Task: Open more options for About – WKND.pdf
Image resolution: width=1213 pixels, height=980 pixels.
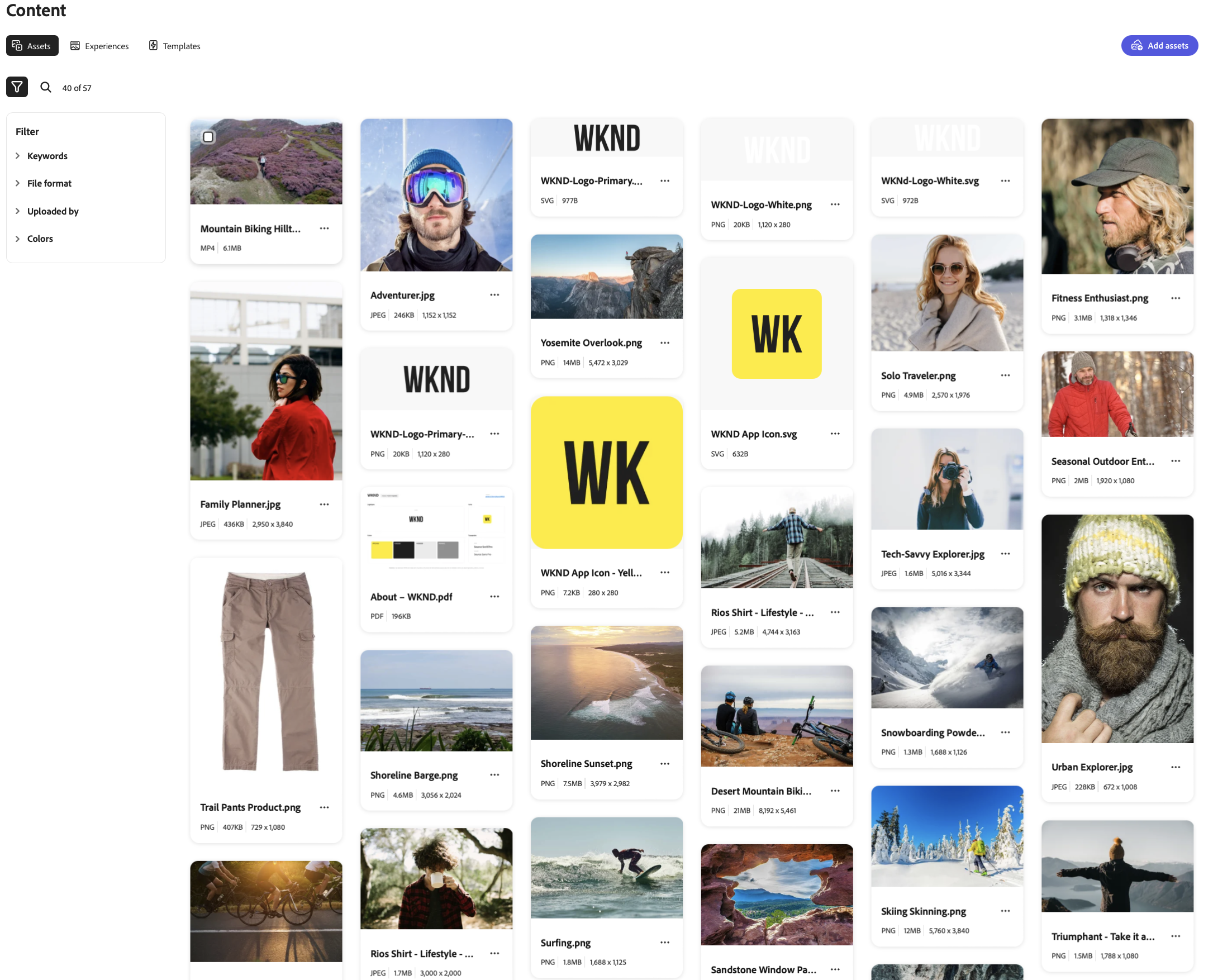Action: coord(494,597)
